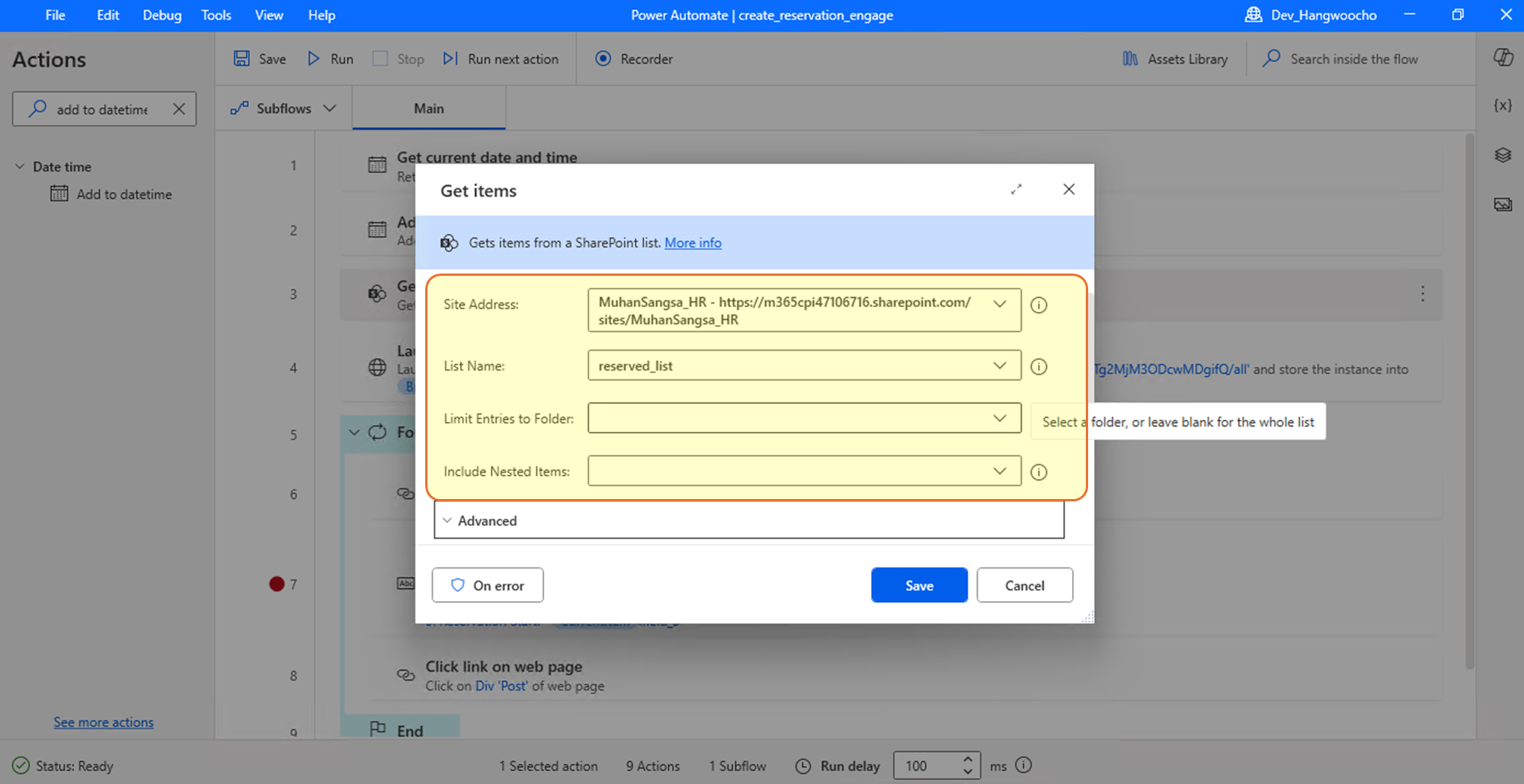Select Get current date and time action
The image size is (1524, 784).
point(487,158)
